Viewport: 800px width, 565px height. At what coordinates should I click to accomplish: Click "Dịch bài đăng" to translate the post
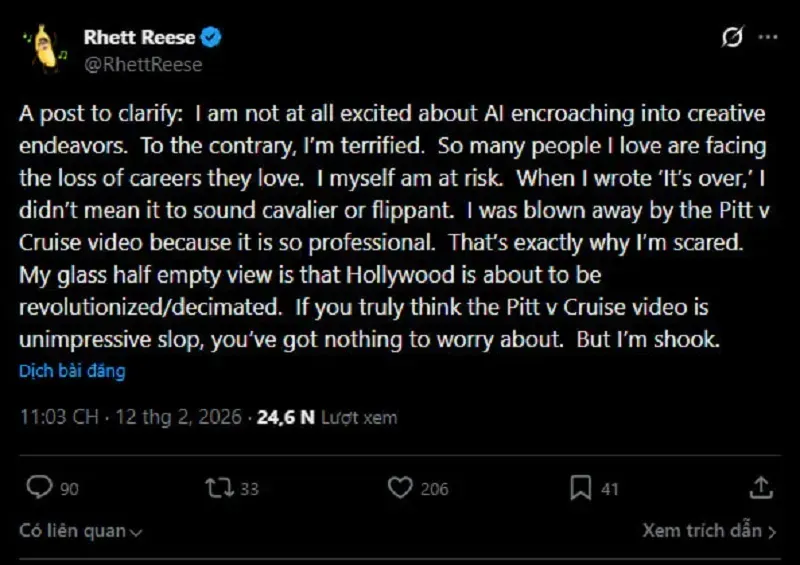click(72, 371)
